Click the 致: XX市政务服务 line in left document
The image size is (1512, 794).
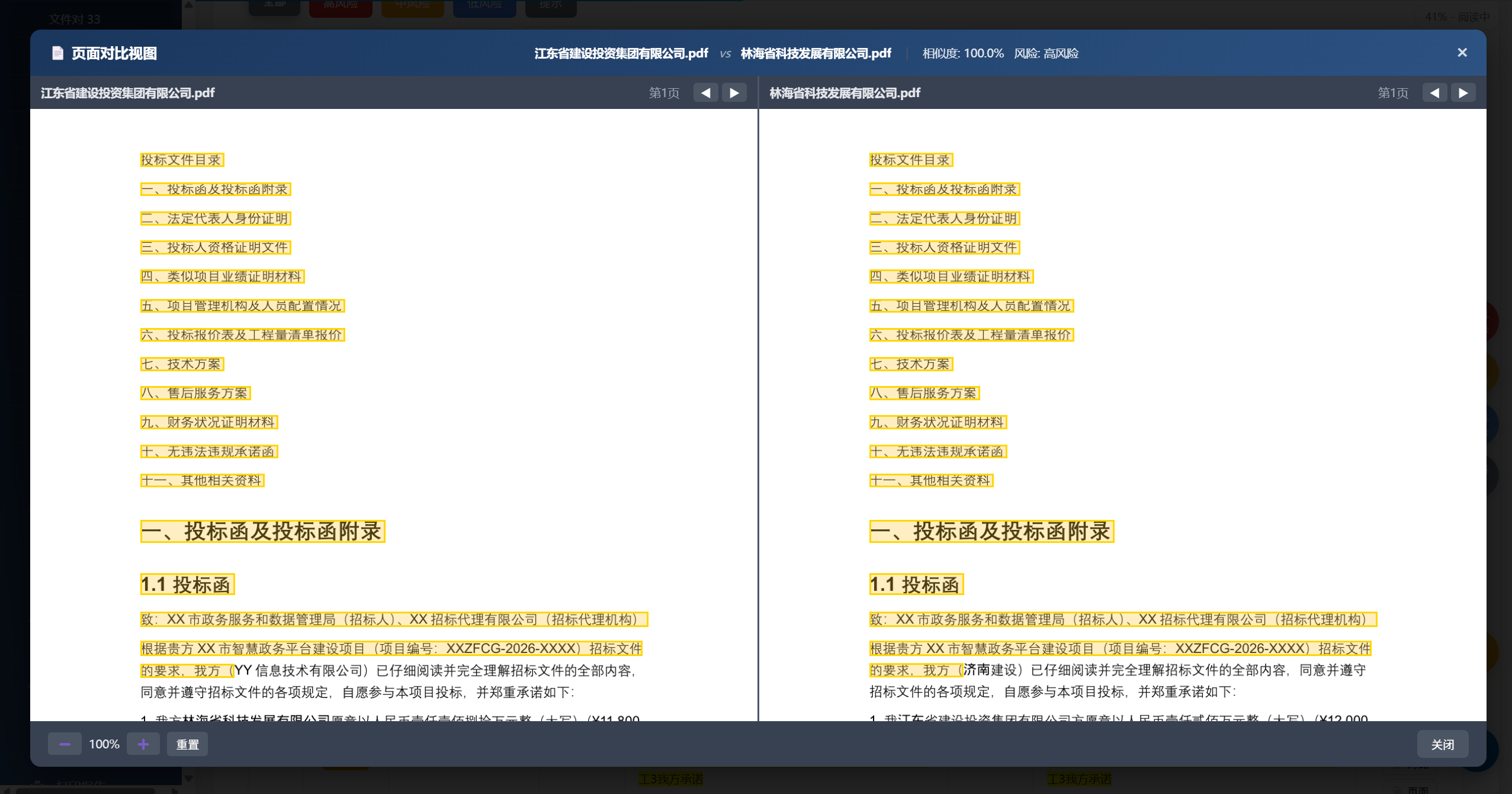[394, 619]
